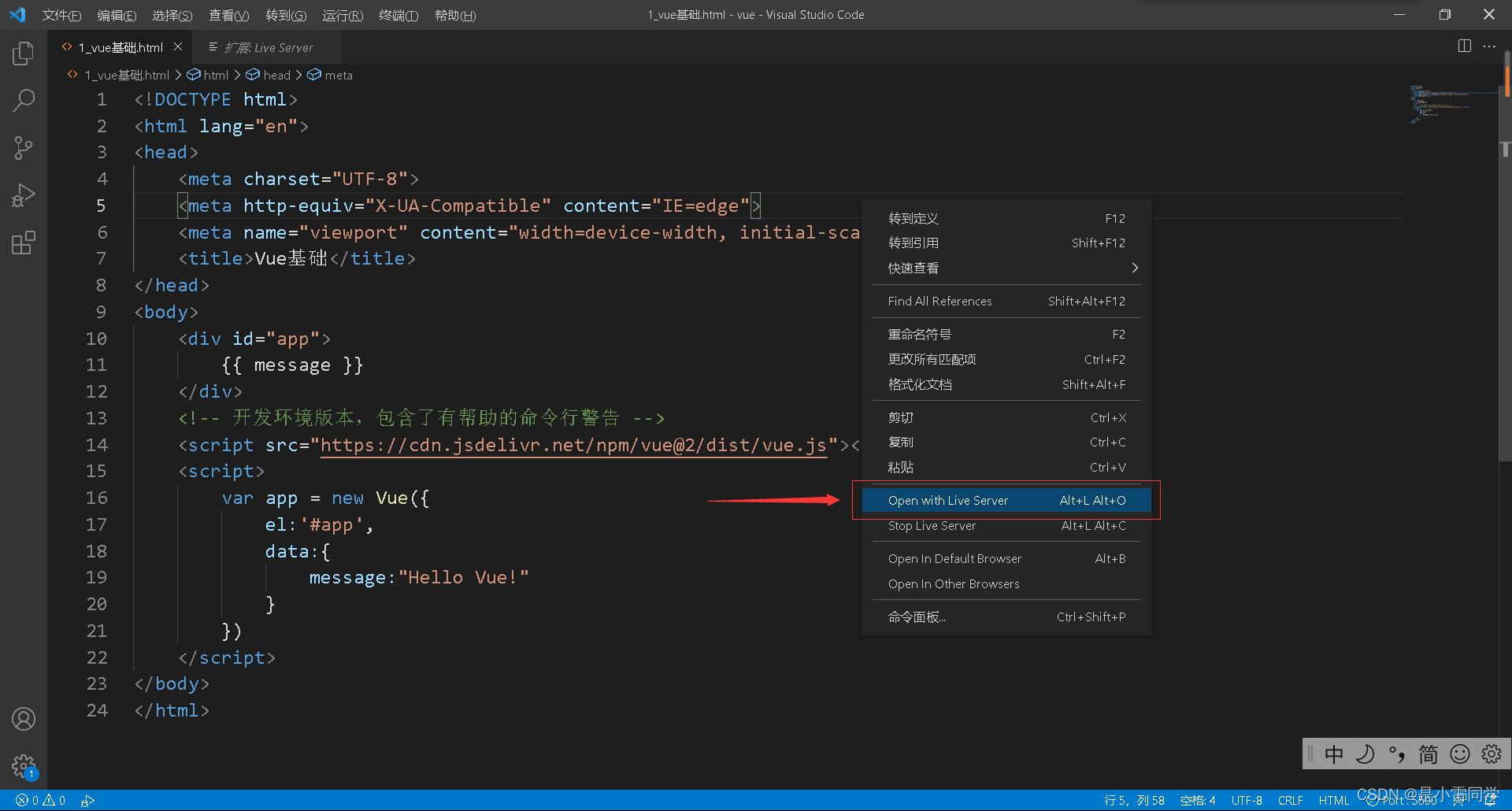
Task: Click the "Hello Vue!" string
Action: coord(464,577)
